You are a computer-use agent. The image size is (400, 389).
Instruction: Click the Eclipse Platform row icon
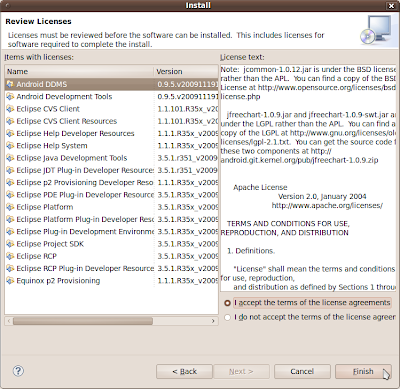(10, 207)
